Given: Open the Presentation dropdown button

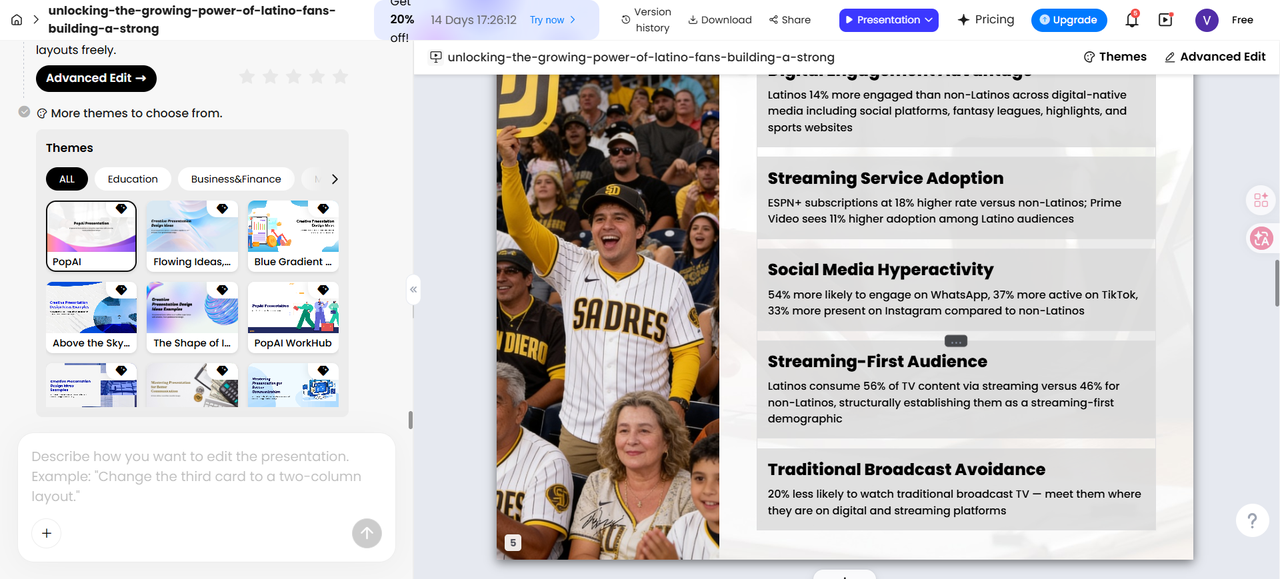Looking at the screenshot, I should [x=889, y=20].
